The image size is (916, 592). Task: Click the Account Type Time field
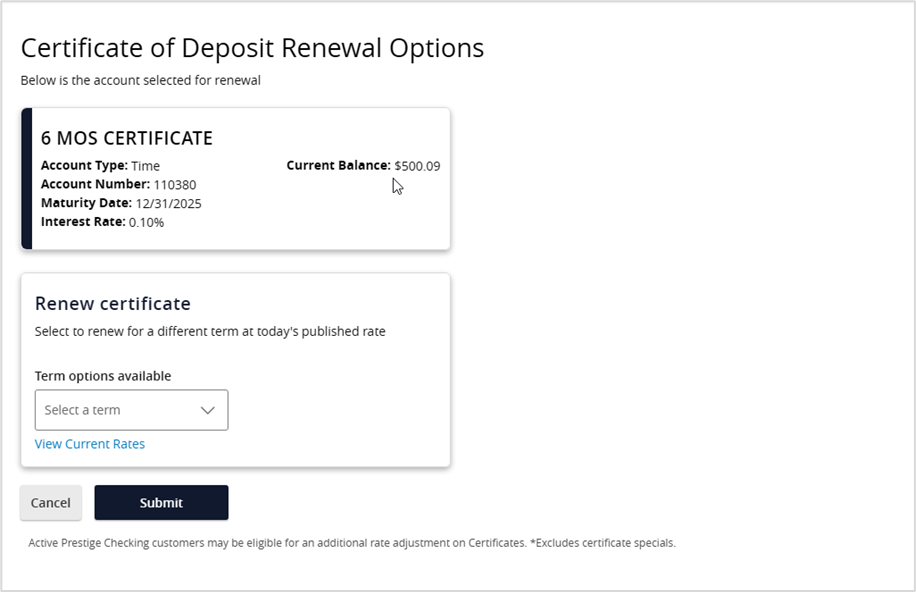[x=100, y=166]
